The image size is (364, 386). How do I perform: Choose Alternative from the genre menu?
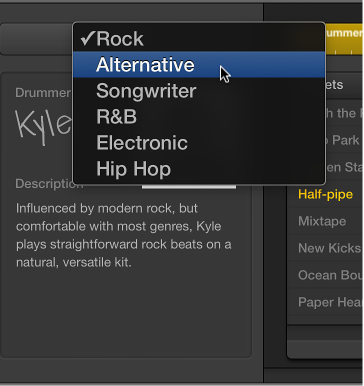(x=199, y=65)
